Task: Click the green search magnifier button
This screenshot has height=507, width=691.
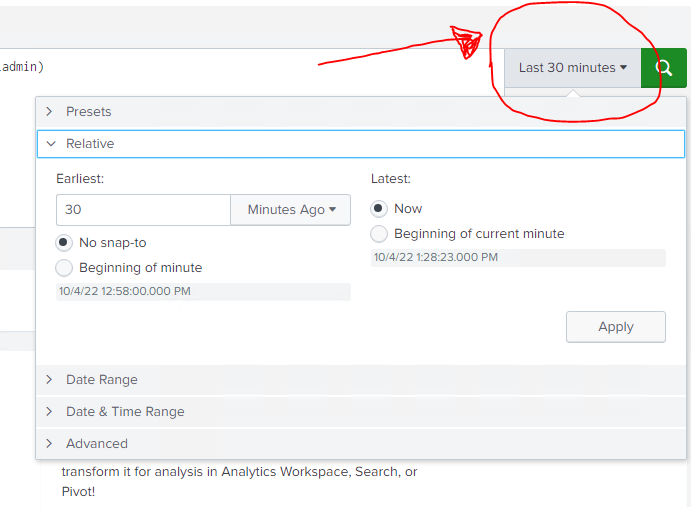Action: click(x=664, y=68)
